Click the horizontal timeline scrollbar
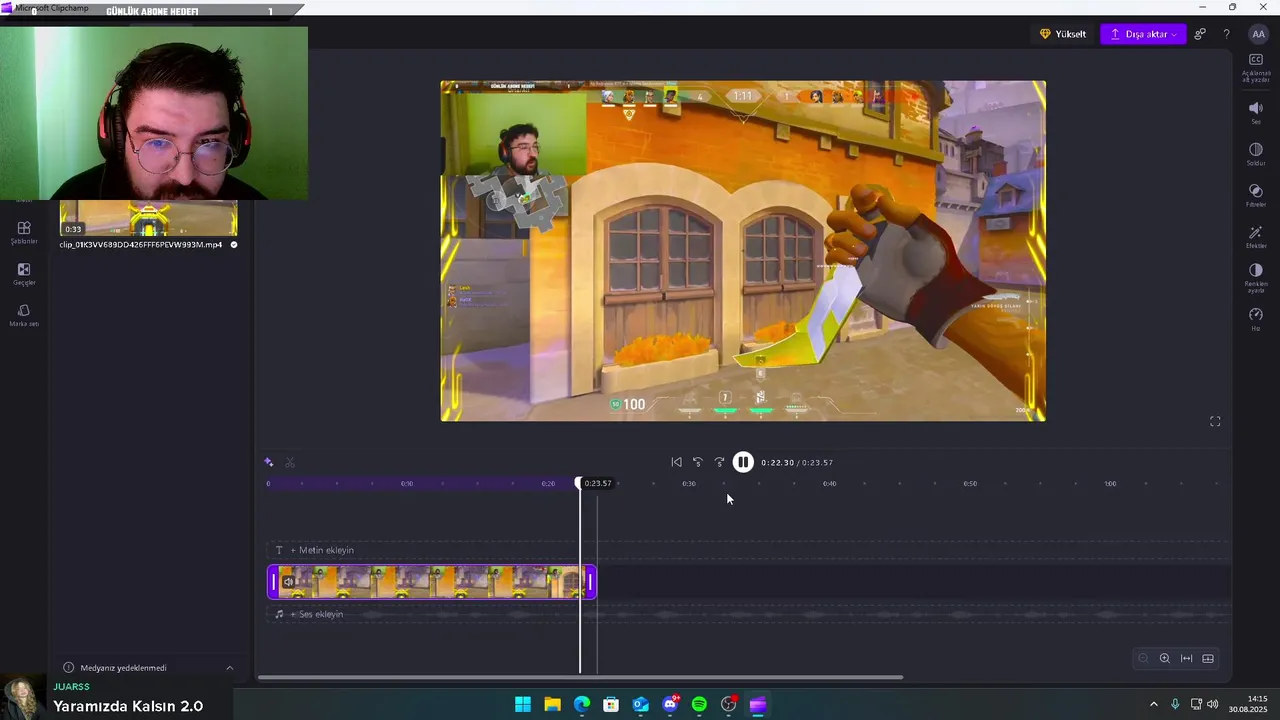This screenshot has height=720, width=1280. pos(580,678)
